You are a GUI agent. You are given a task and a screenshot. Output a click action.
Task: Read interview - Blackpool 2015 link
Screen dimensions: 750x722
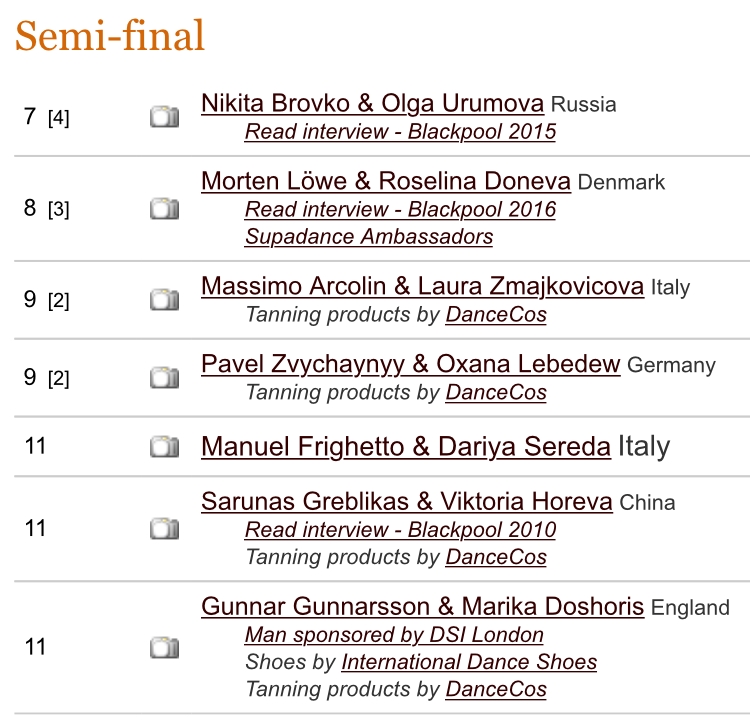pos(400,132)
